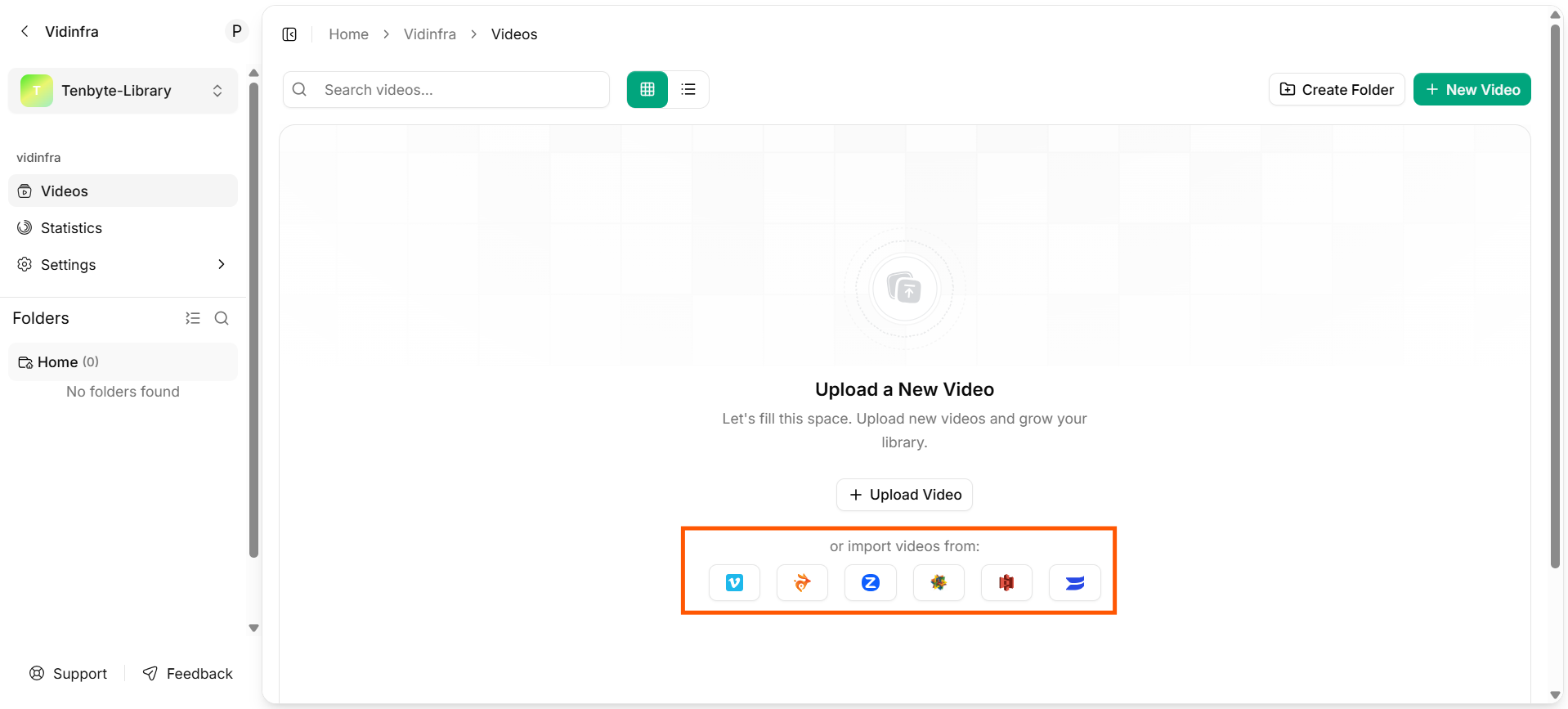Click the sidebar scrollbar down arrow
Screen dimensions: 1568x709
[x=253, y=628]
